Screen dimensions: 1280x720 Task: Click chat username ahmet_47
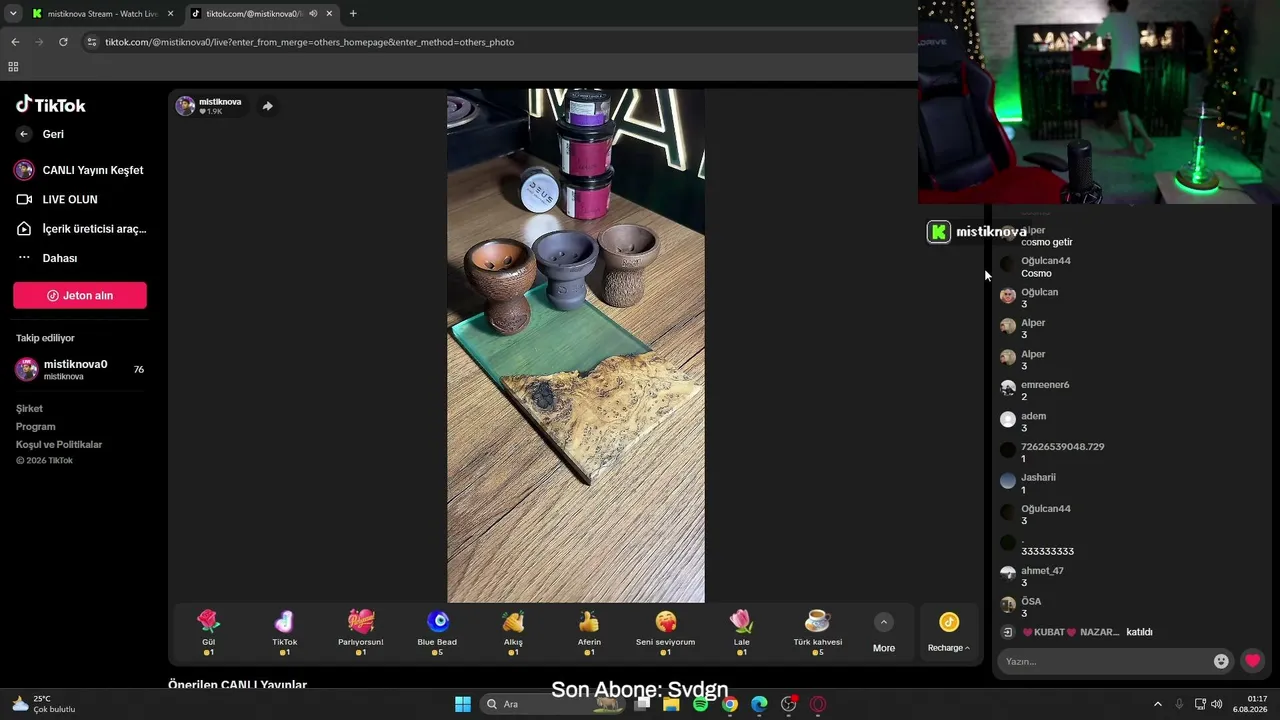[x=1042, y=571]
